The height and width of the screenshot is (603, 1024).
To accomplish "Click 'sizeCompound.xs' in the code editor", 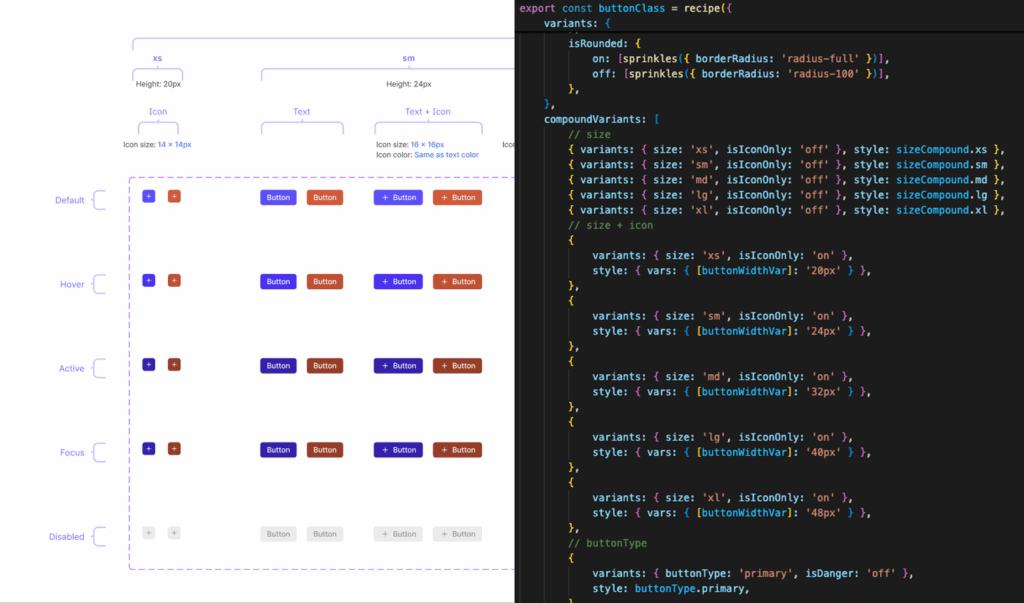I will point(942,150).
